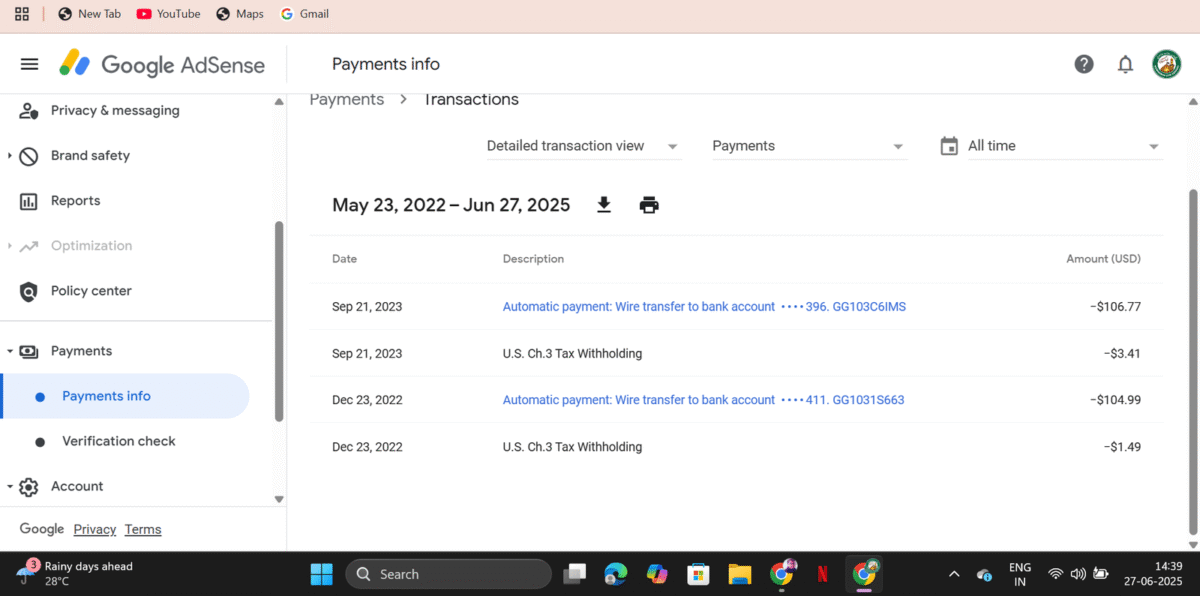
Task: Collapse the Account section arrow
Action: [x=9, y=486]
